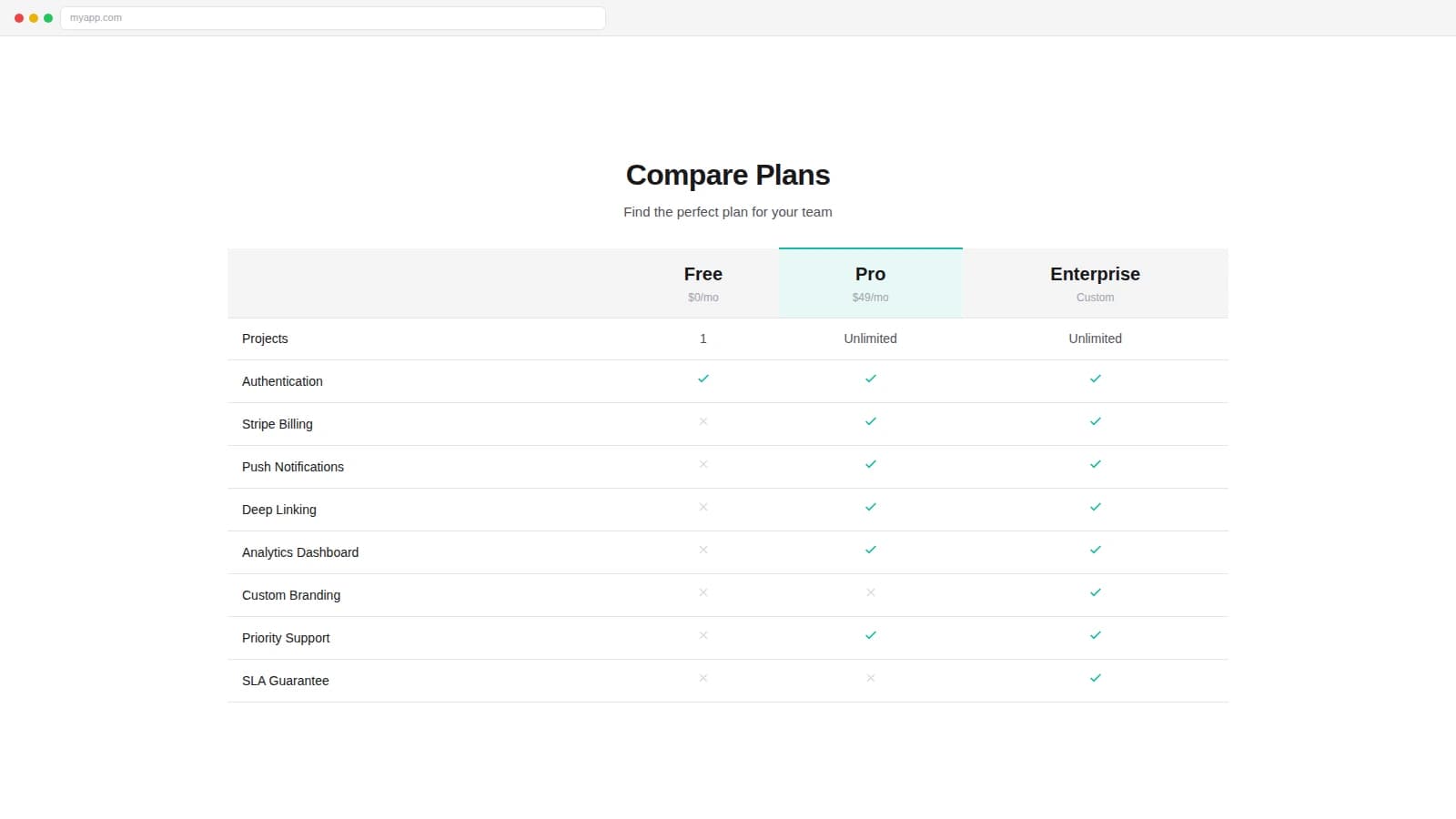Click the Priority Support checkmark under Pro
This screenshot has height=819, width=1456.
point(871,635)
